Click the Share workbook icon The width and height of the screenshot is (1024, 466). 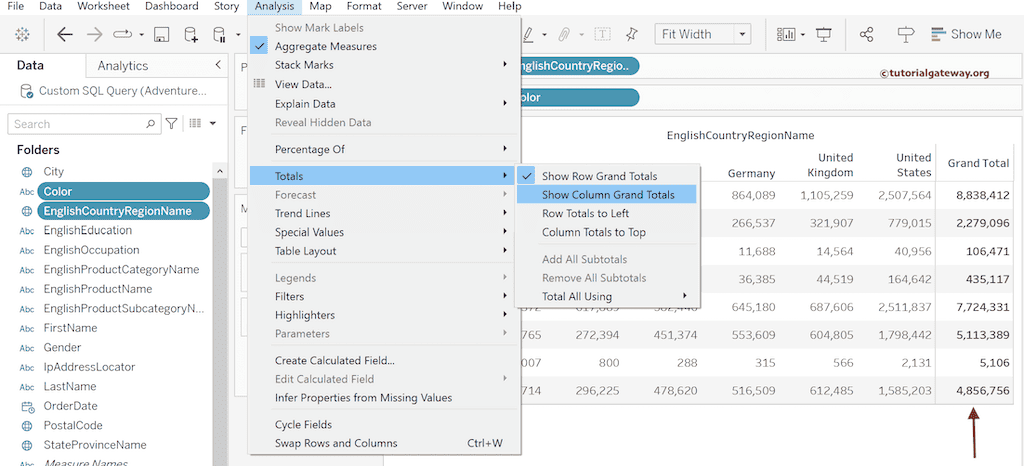[867, 35]
